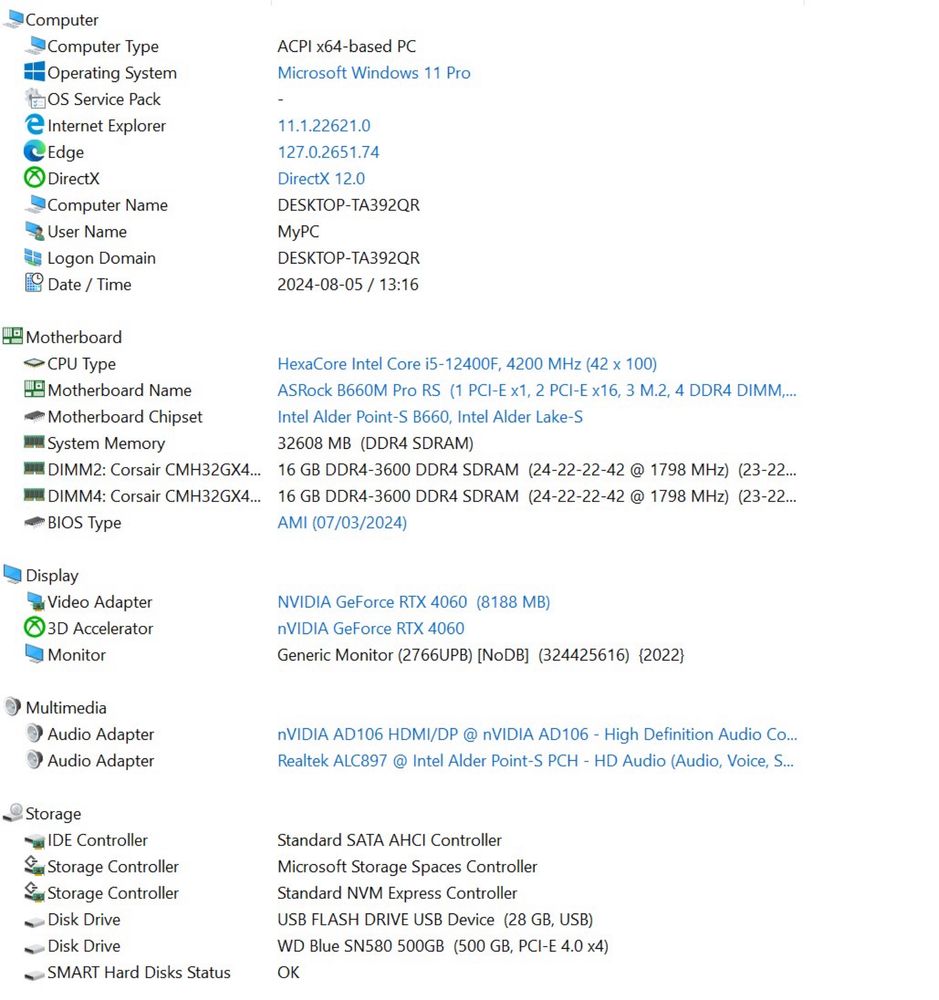939x1000 pixels.
Task: Click the Computer Name row icon
Action: pos(35,205)
